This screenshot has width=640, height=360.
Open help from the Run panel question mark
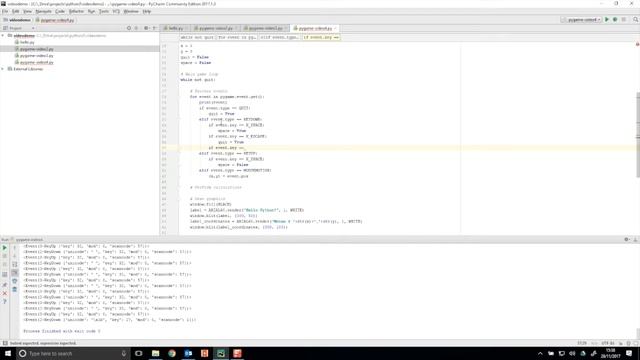4,302
